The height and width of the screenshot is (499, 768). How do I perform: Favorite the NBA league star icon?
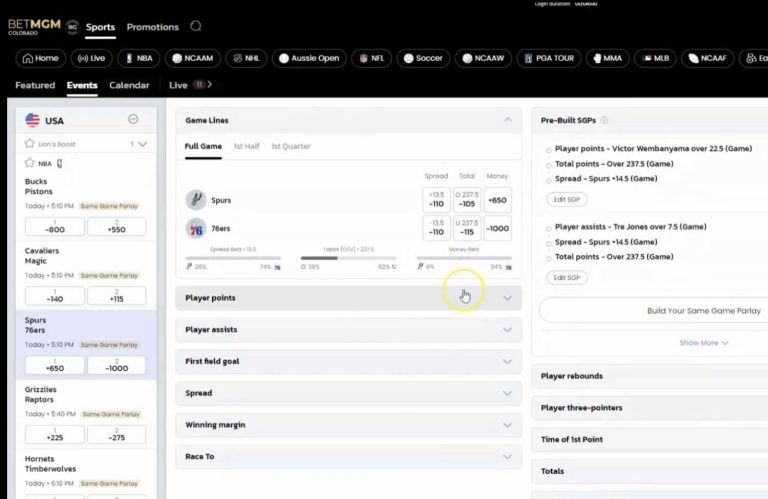click(29, 163)
